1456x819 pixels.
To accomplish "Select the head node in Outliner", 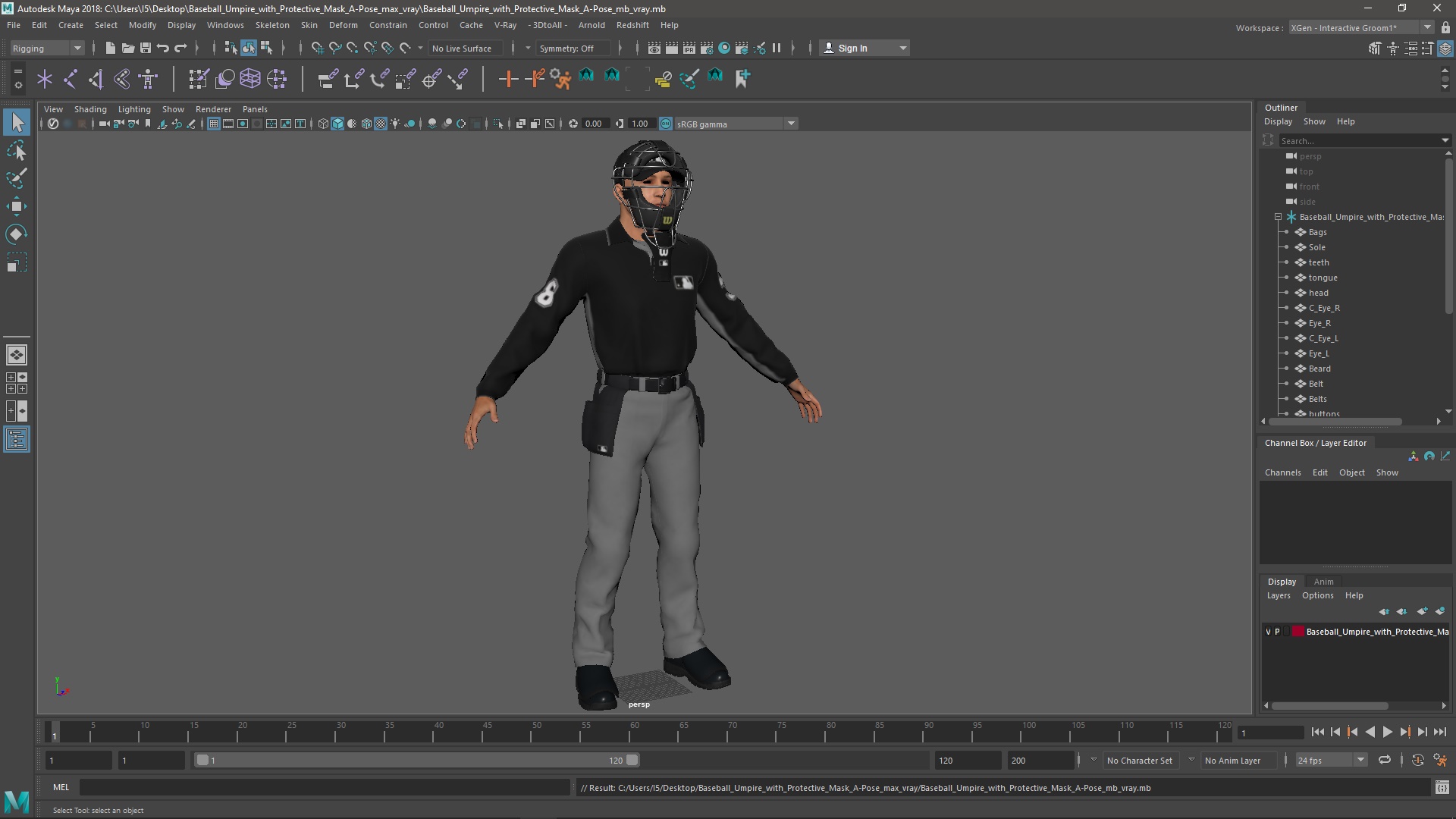I will click(x=1318, y=293).
